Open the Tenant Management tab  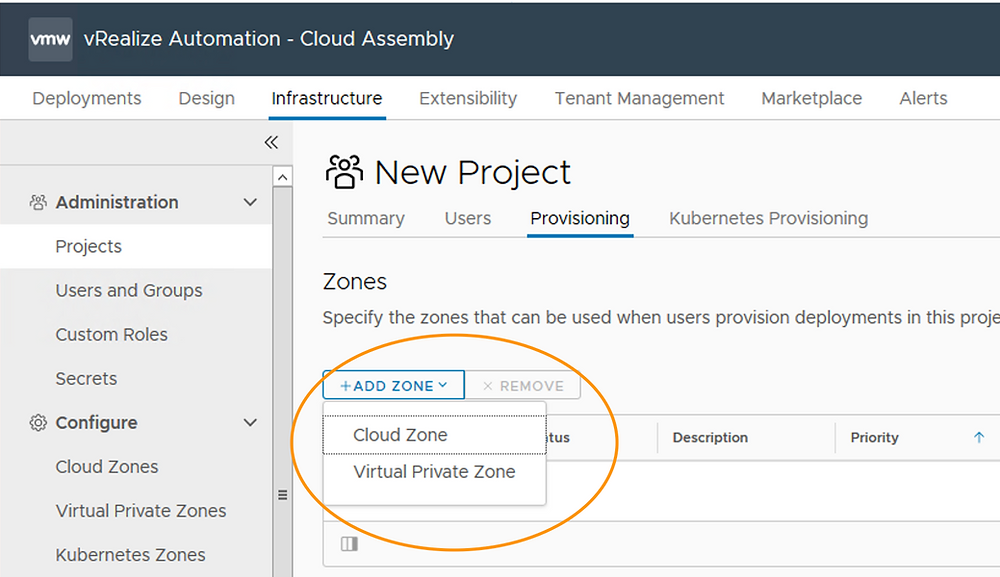tap(639, 98)
